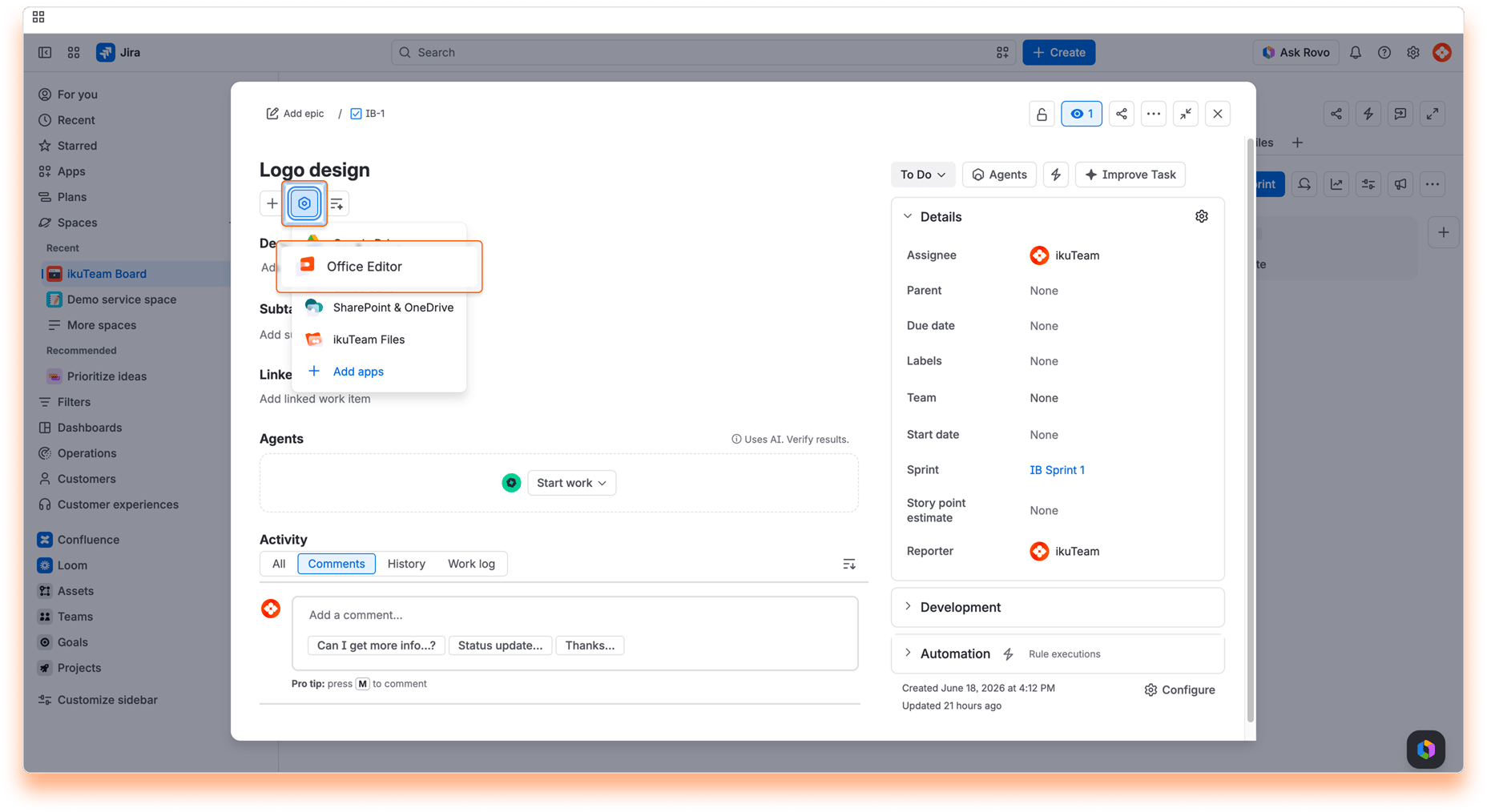This screenshot has height=812, width=1487.
Task: Choose SharePoint & OneDrive menu entry
Action: click(379, 308)
